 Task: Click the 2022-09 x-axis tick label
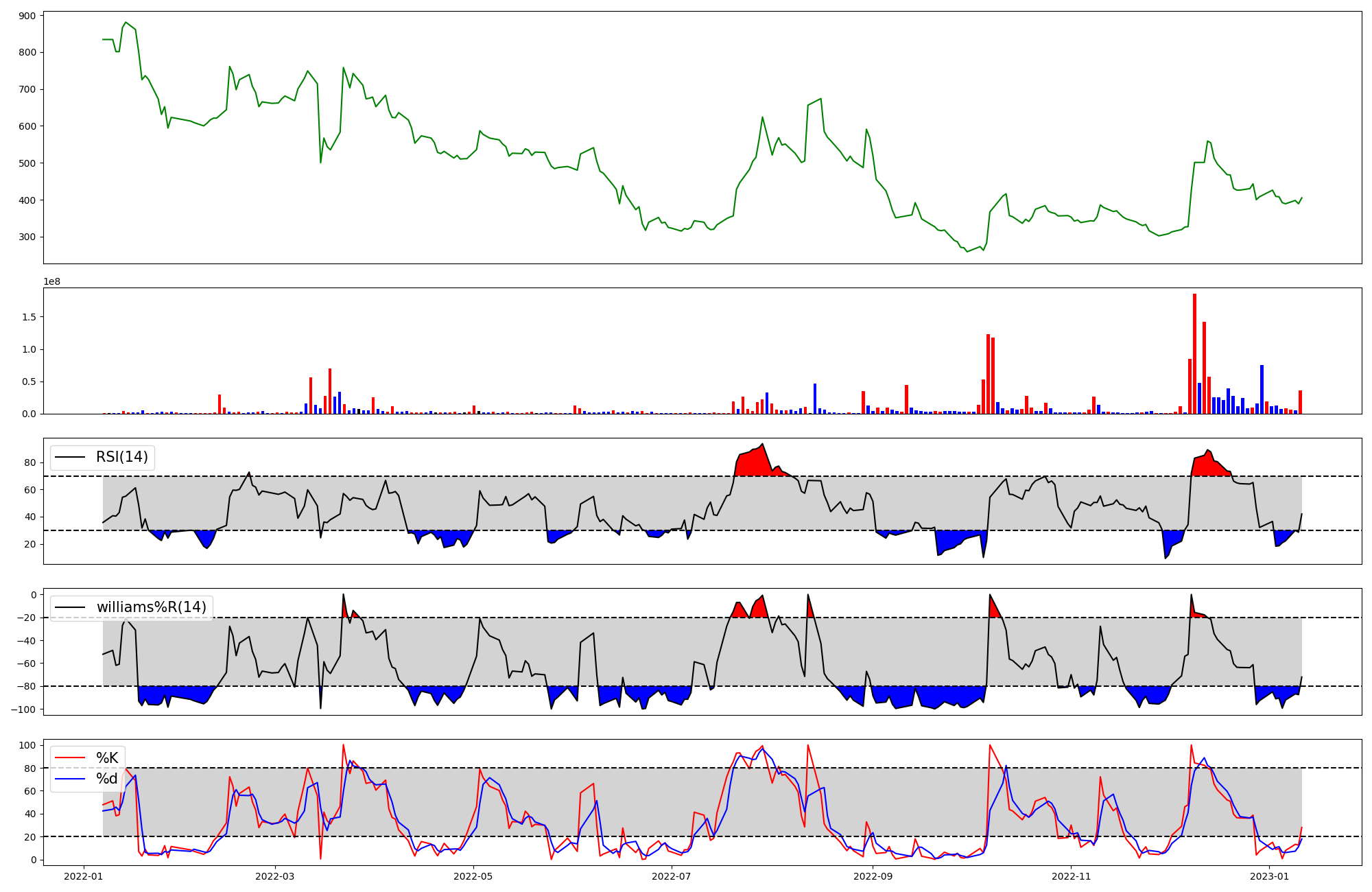coord(873,876)
